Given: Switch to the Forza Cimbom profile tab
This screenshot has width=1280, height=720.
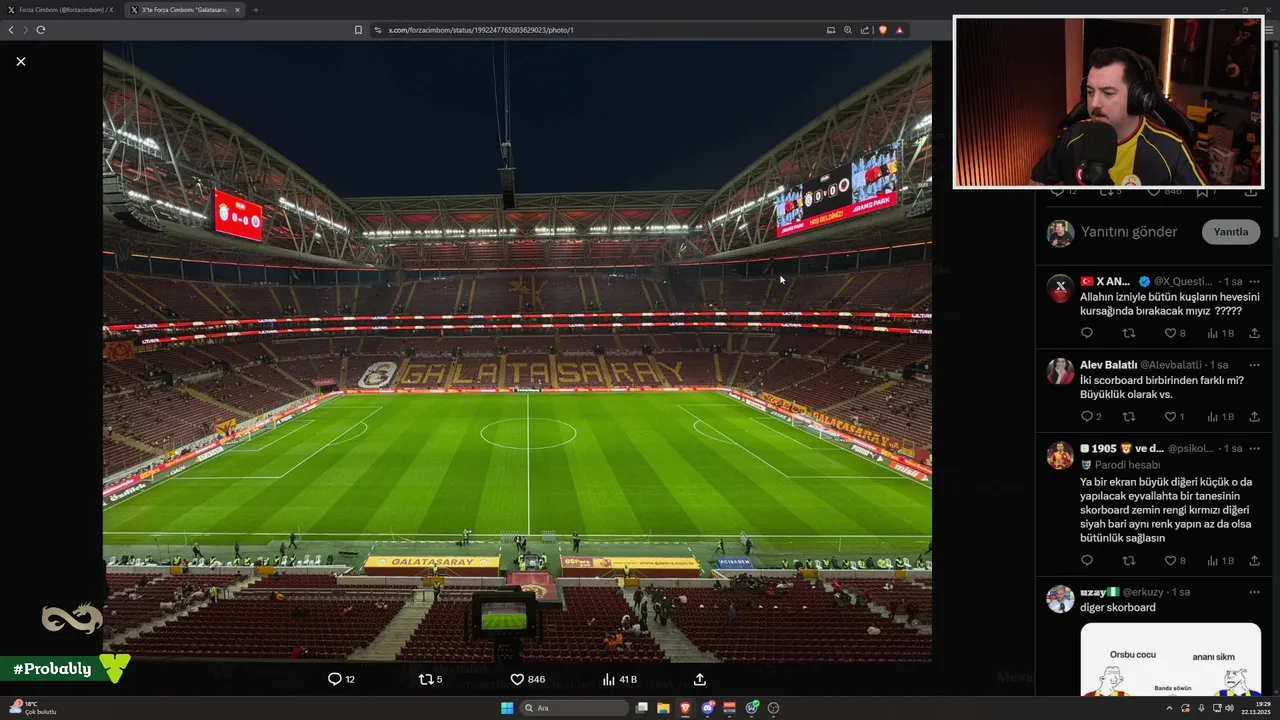Looking at the screenshot, I should 61,10.
